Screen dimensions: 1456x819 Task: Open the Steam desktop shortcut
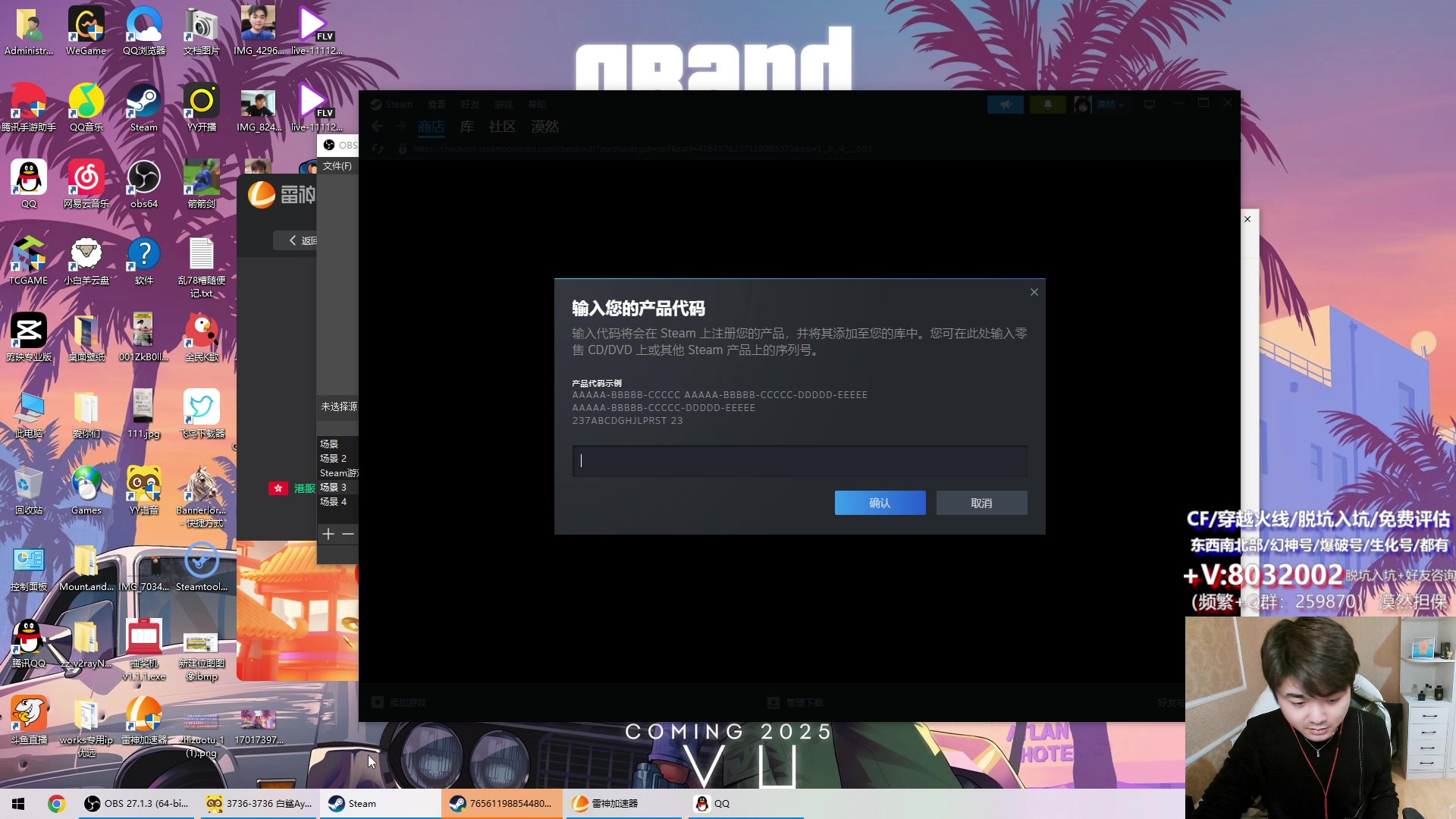coord(144,107)
